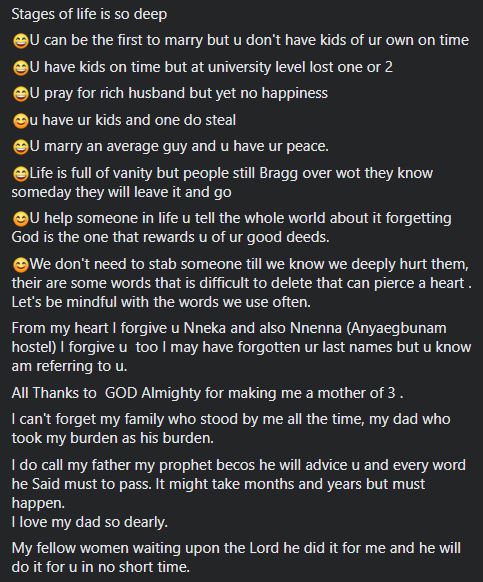Image resolution: width=483 pixels, height=582 pixels.
Task: Click the emoji before 'We don't need to stab'
Action: click(20, 265)
